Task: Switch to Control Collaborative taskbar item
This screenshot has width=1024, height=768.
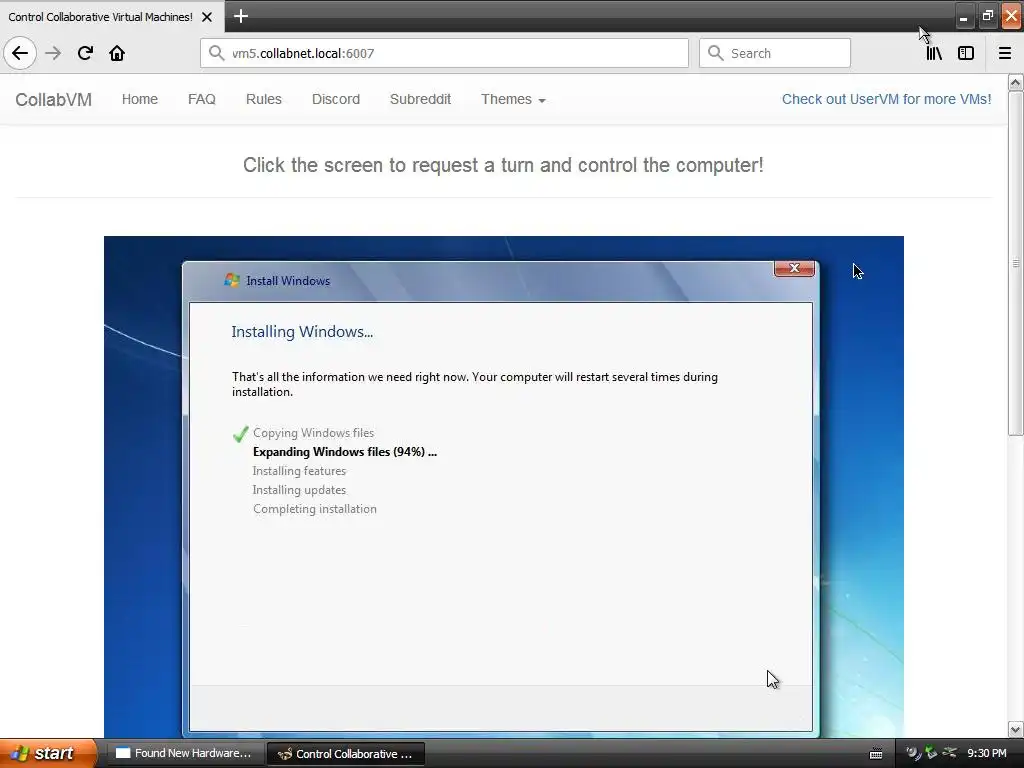Action: 346,754
